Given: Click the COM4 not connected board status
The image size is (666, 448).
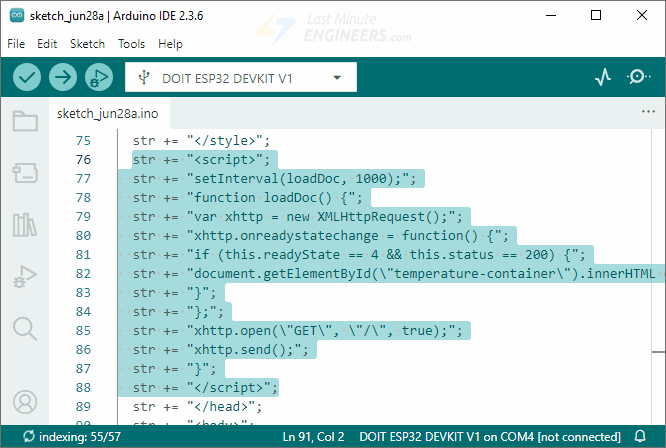Looking at the screenshot, I should (490, 437).
